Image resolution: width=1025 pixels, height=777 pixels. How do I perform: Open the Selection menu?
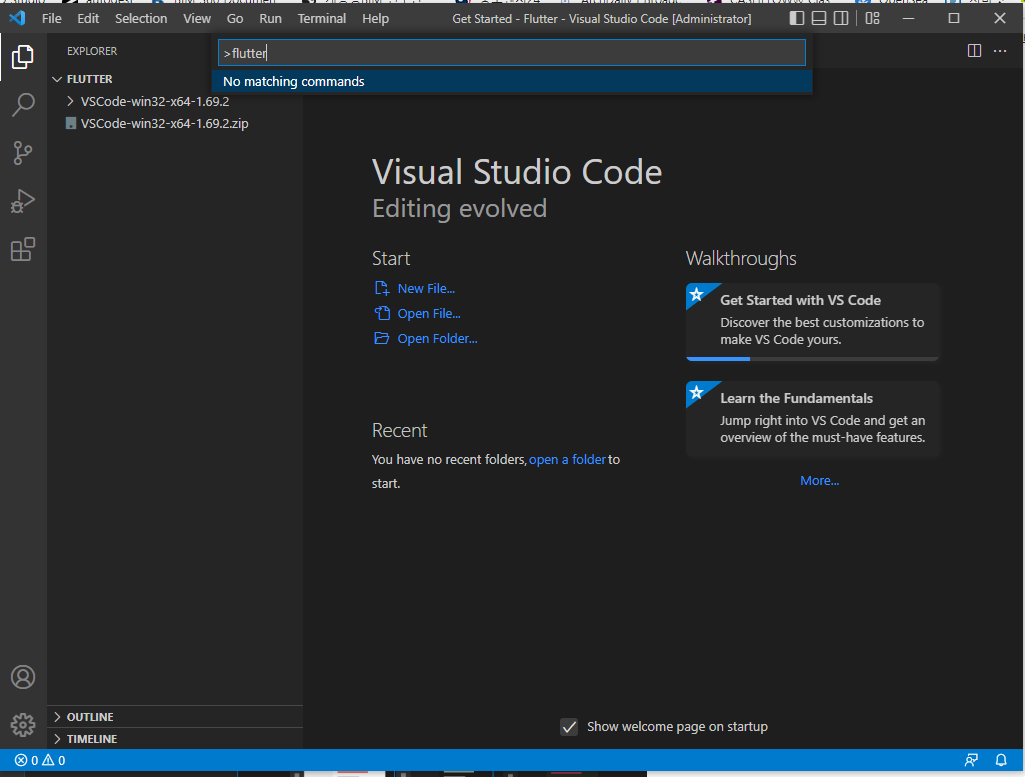point(141,18)
